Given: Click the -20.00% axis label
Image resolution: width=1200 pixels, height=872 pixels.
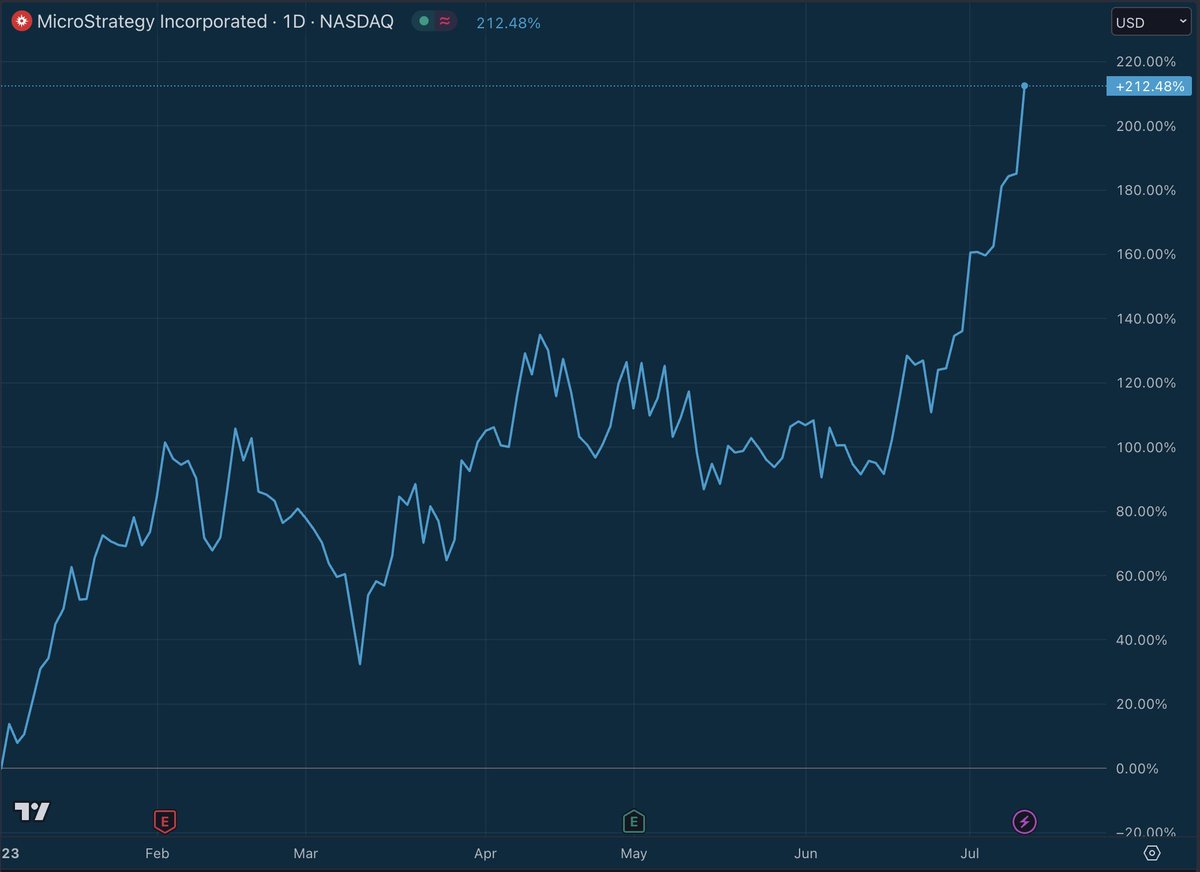Looking at the screenshot, I should click(1144, 832).
